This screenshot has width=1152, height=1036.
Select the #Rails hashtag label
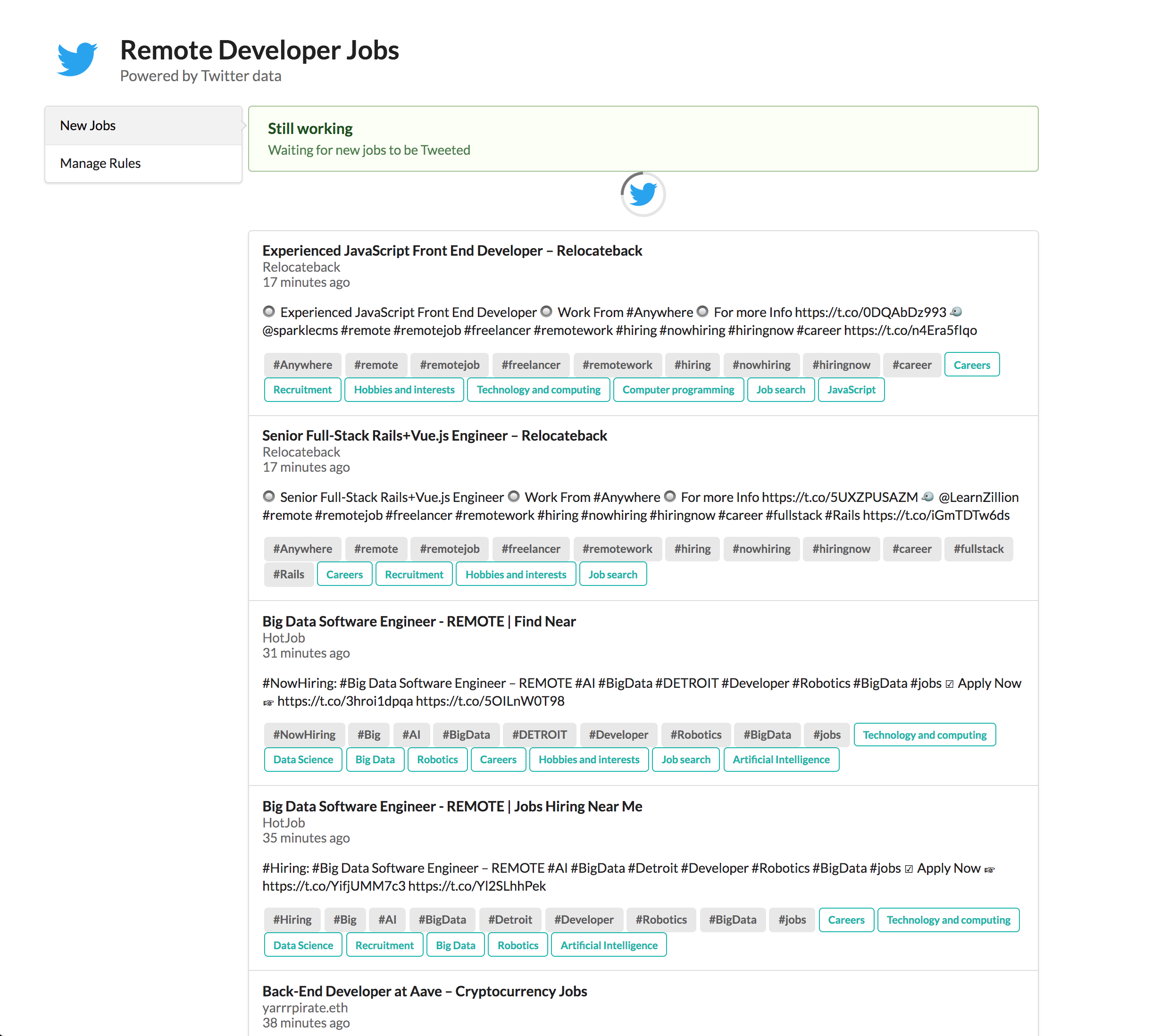[x=289, y=574]
